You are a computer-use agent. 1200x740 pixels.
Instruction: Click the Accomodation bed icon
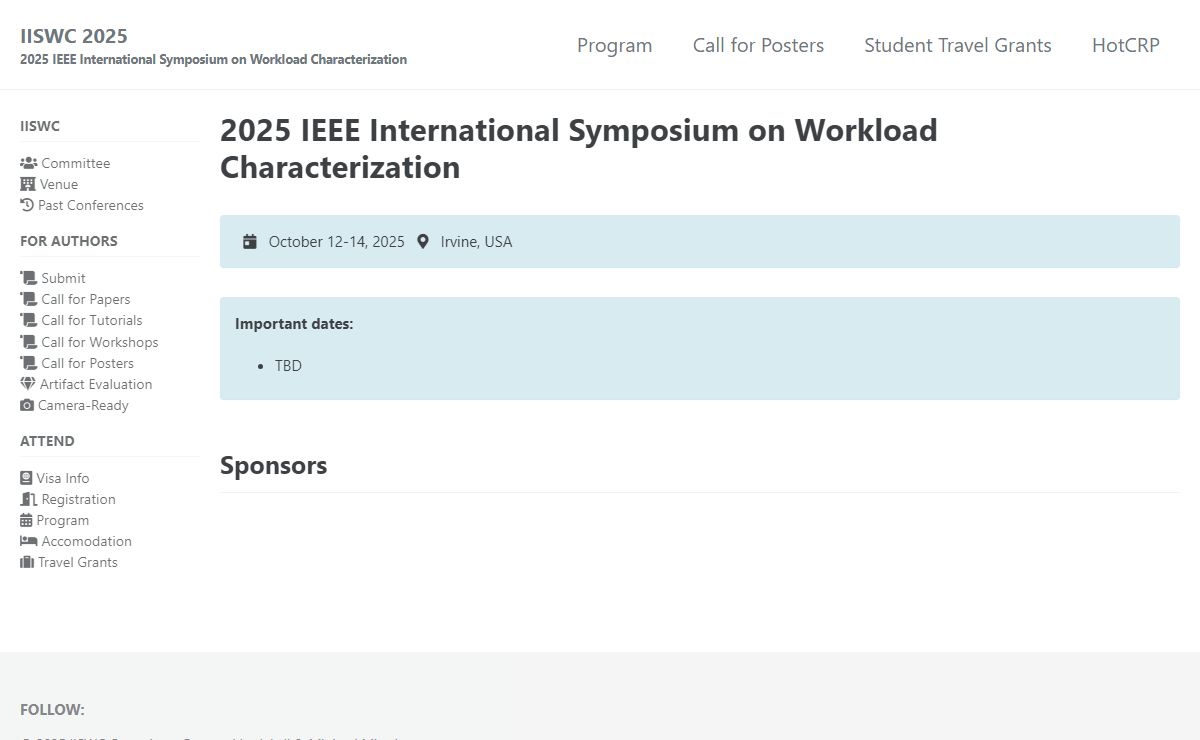pyautogui.click(x=28, y=541)
